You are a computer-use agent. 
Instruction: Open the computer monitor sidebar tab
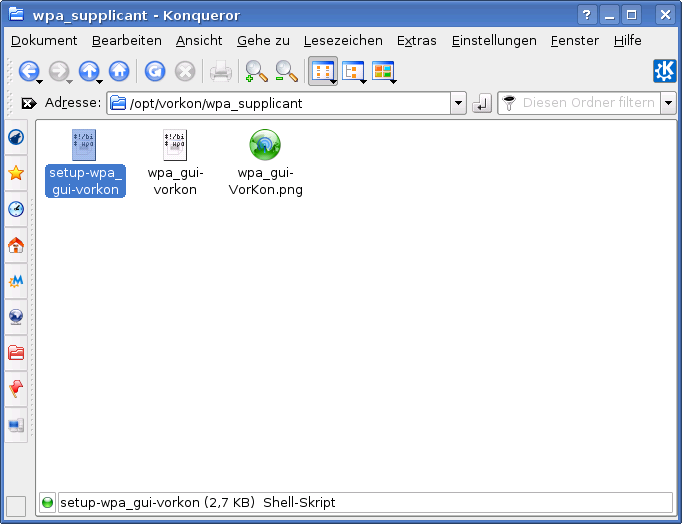pos(16,425)
